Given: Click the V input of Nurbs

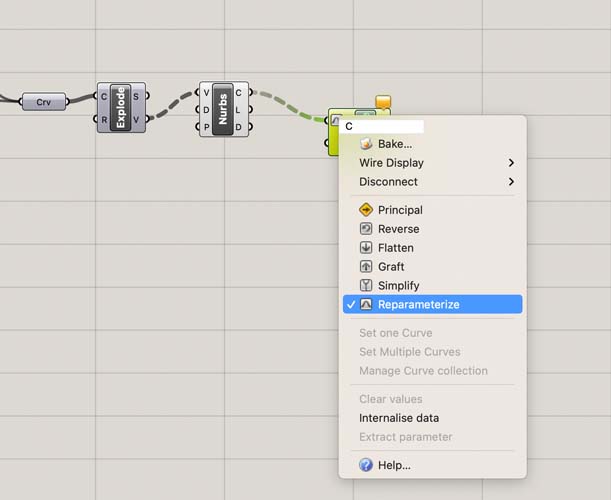Looking at the screenshot, I should pos(206,93).
